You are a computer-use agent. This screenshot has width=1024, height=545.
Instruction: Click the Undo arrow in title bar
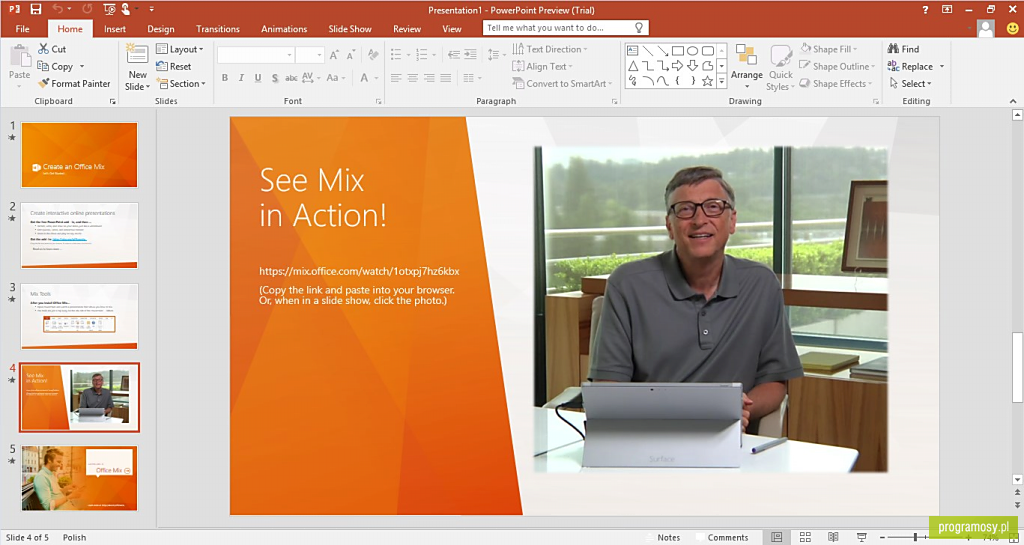58,9
